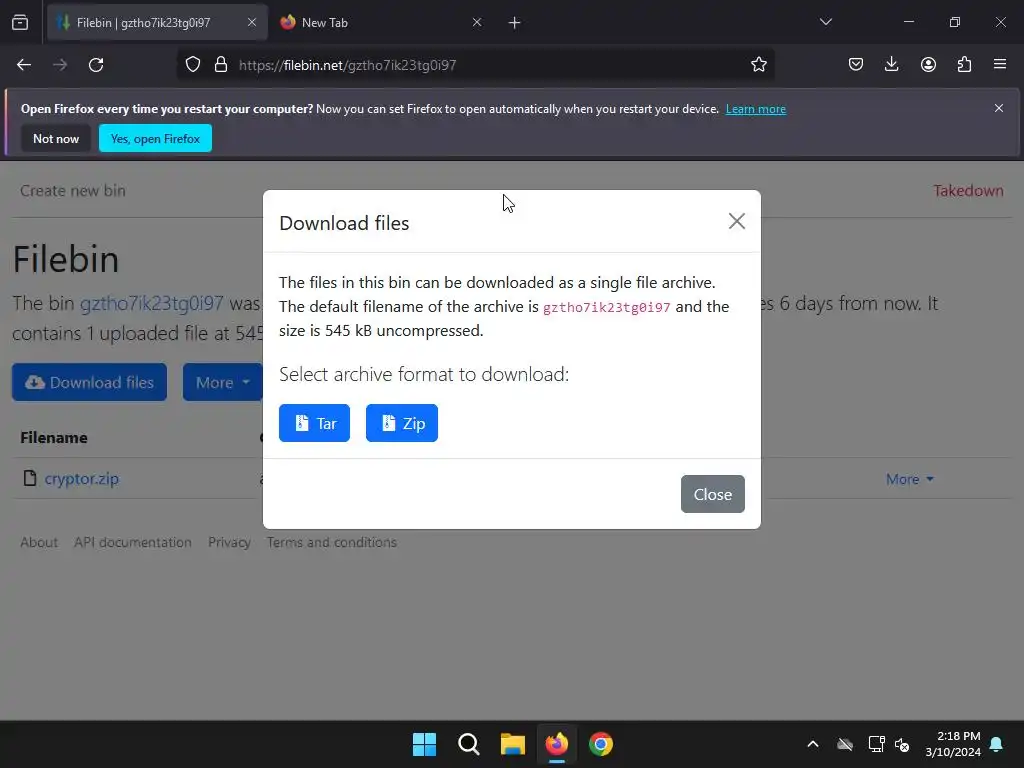Close the Download files dialog with Close button
Viewport: 1024px width, 768px height.
point(712,494)
